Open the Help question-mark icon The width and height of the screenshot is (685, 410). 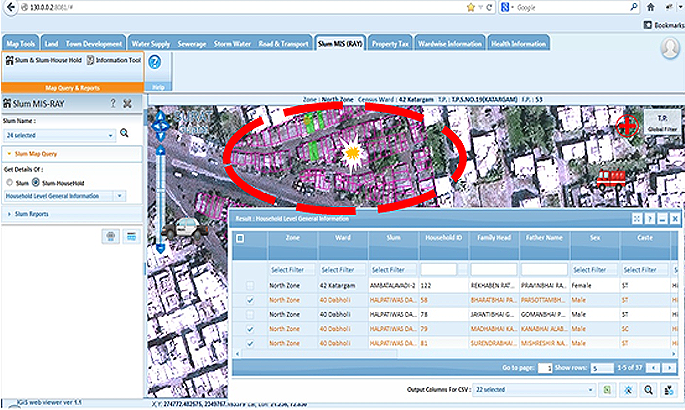tap(155, 62)
